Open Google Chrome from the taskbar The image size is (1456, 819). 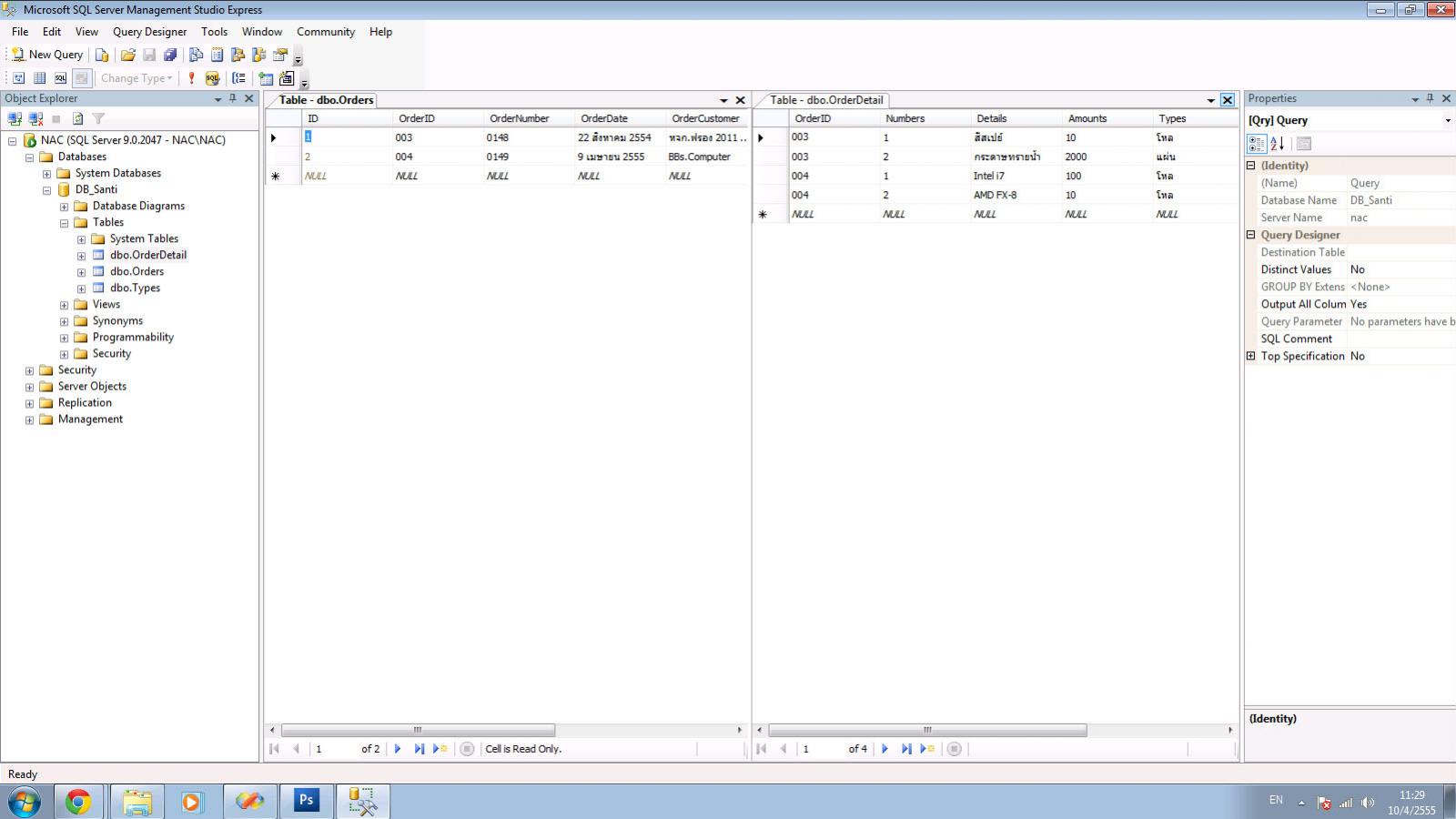tap(78, 802)
